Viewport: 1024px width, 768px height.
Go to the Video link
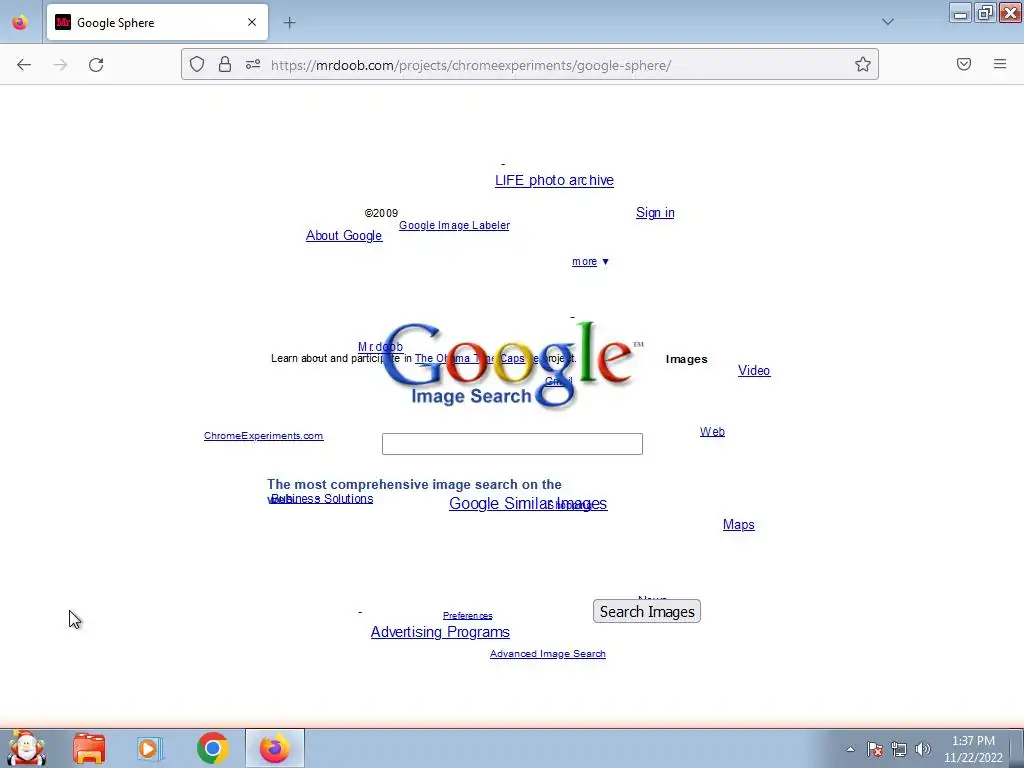pyautogui.click(x=754, y=370)
